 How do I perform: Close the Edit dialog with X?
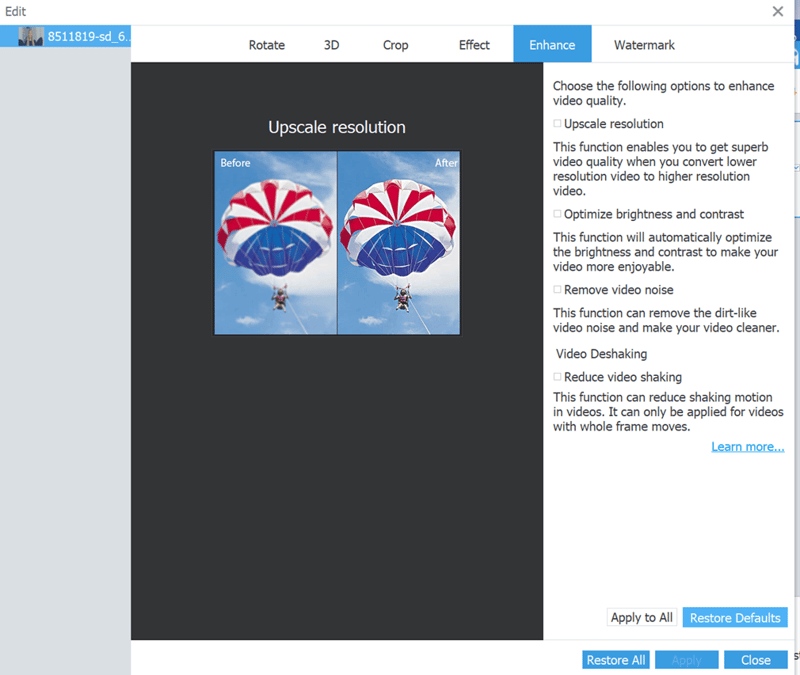point(778,11)
